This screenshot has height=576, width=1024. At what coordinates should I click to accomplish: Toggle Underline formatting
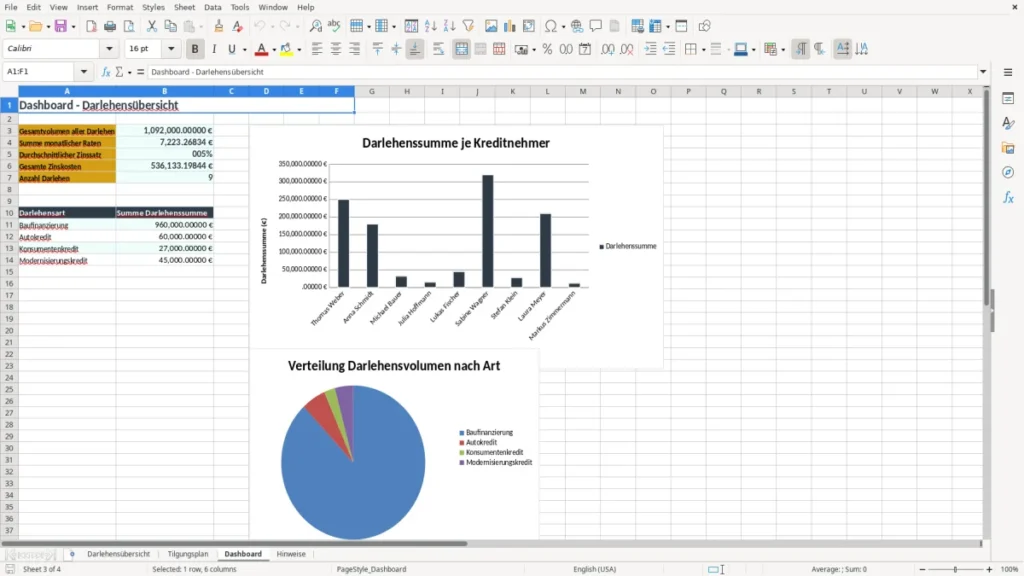231,49
